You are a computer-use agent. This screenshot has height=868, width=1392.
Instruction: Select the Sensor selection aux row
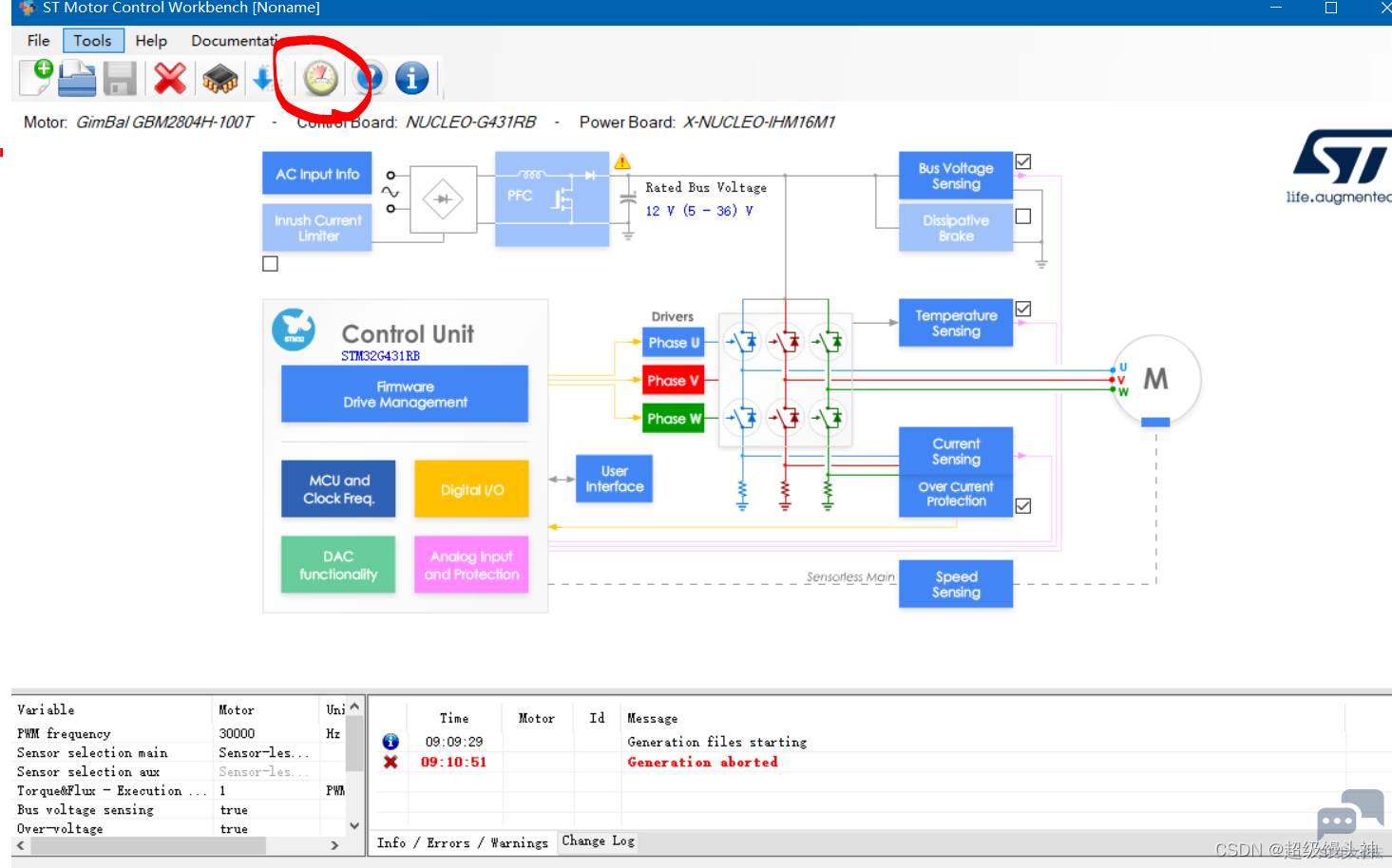tap(179, 771)
